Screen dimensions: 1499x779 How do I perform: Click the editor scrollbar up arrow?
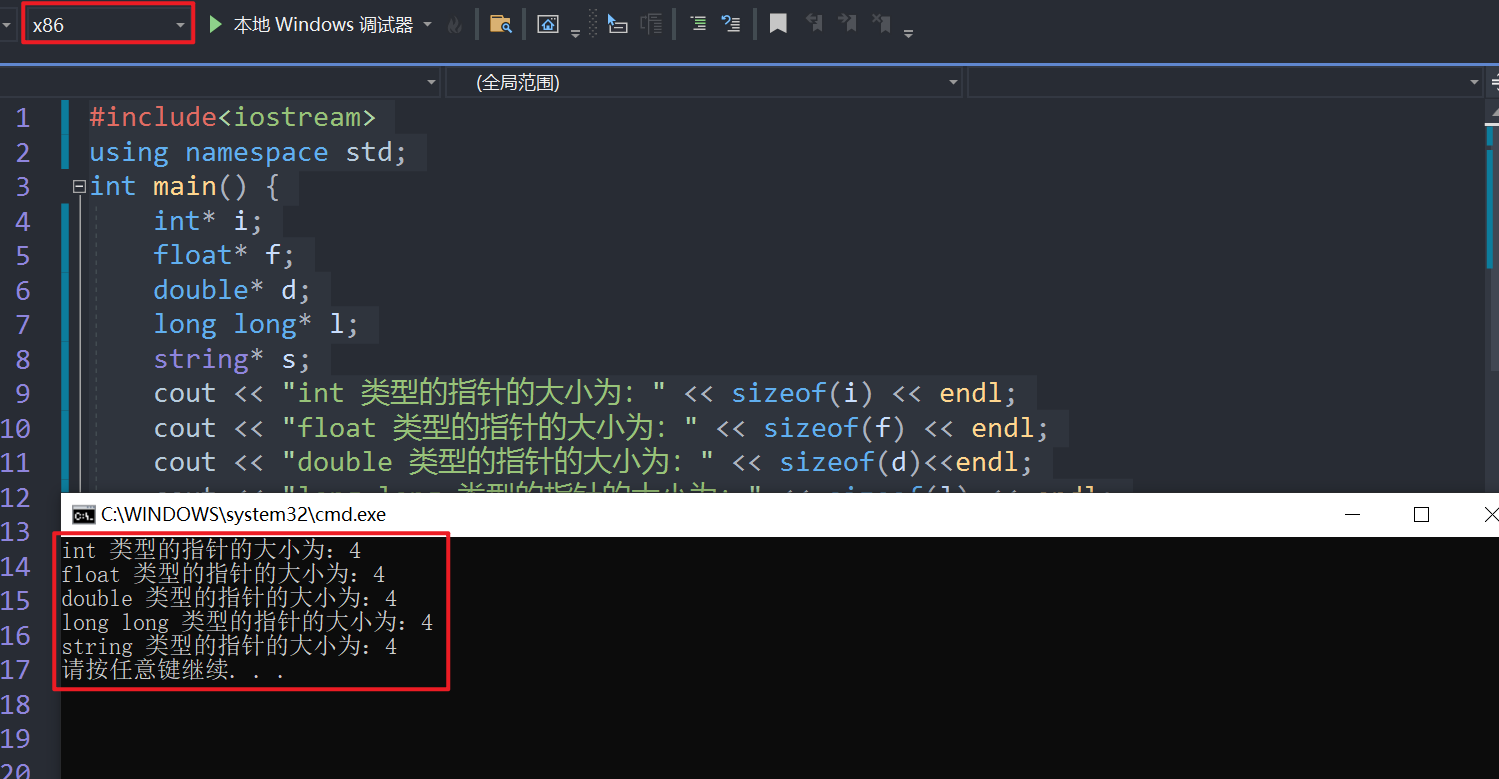[x=1490, y=109]
